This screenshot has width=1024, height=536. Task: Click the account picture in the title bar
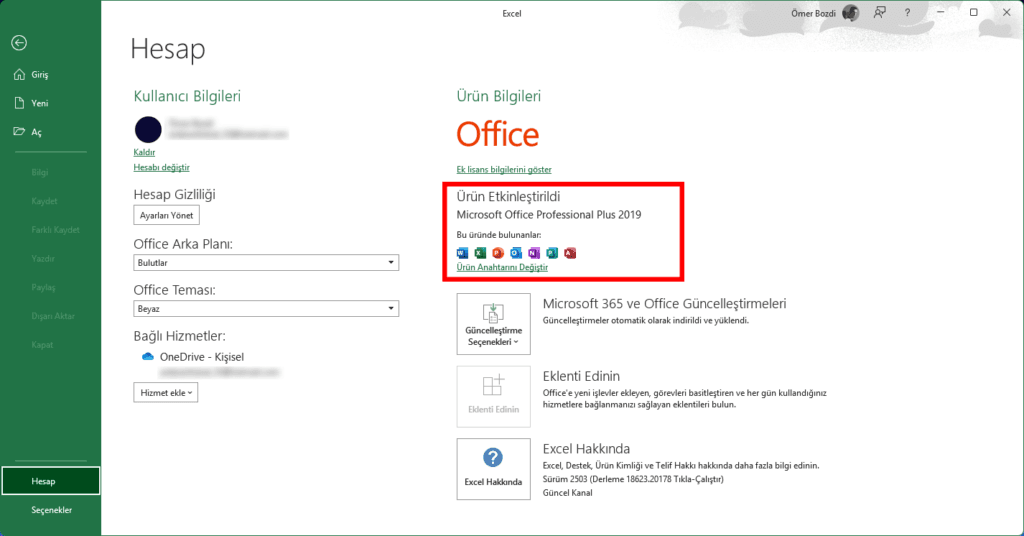coord(850,13)
